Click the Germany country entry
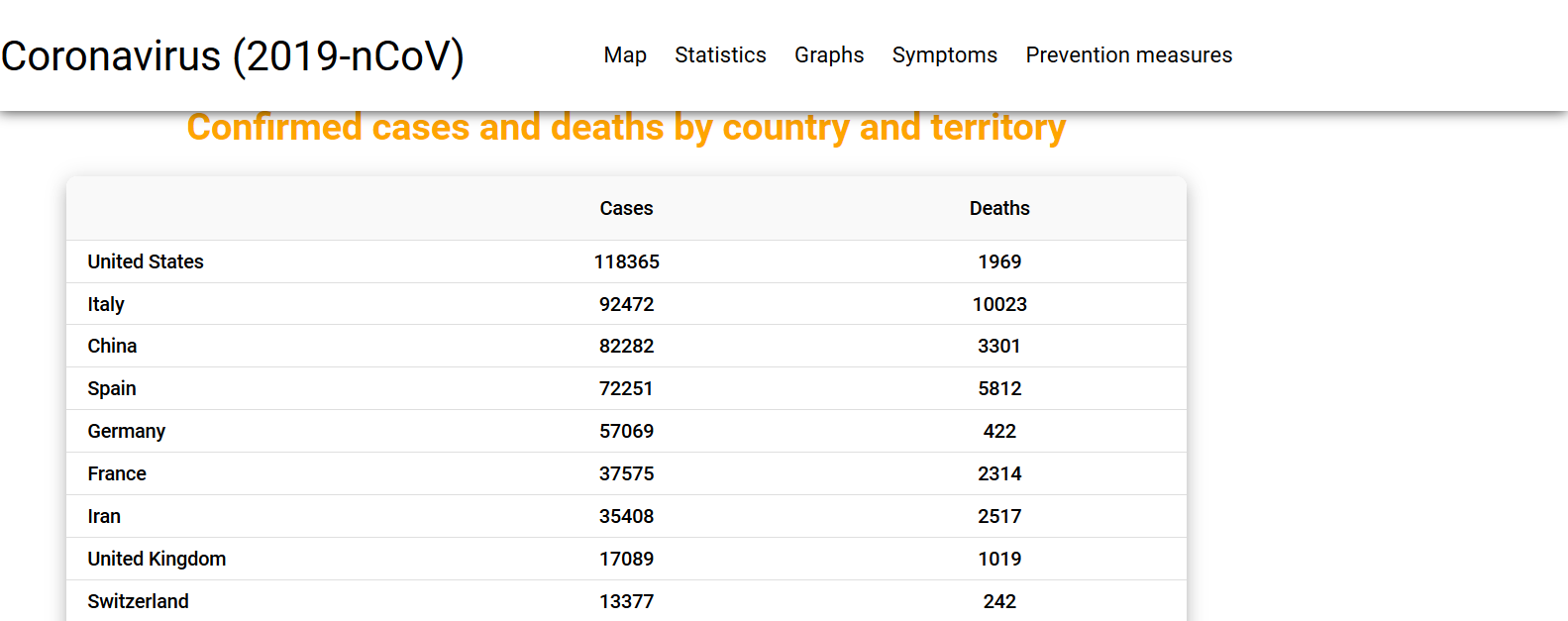 point(126,432)
